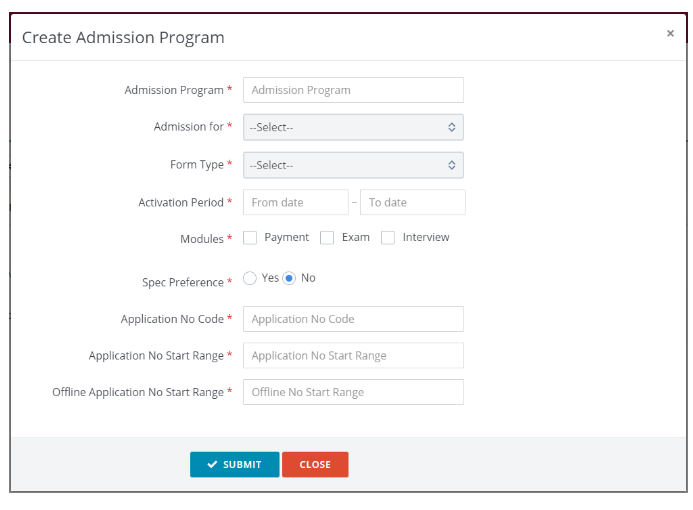Check the Interview module checkbox
This screenshot has width=693, height=510.
point(388,238)
